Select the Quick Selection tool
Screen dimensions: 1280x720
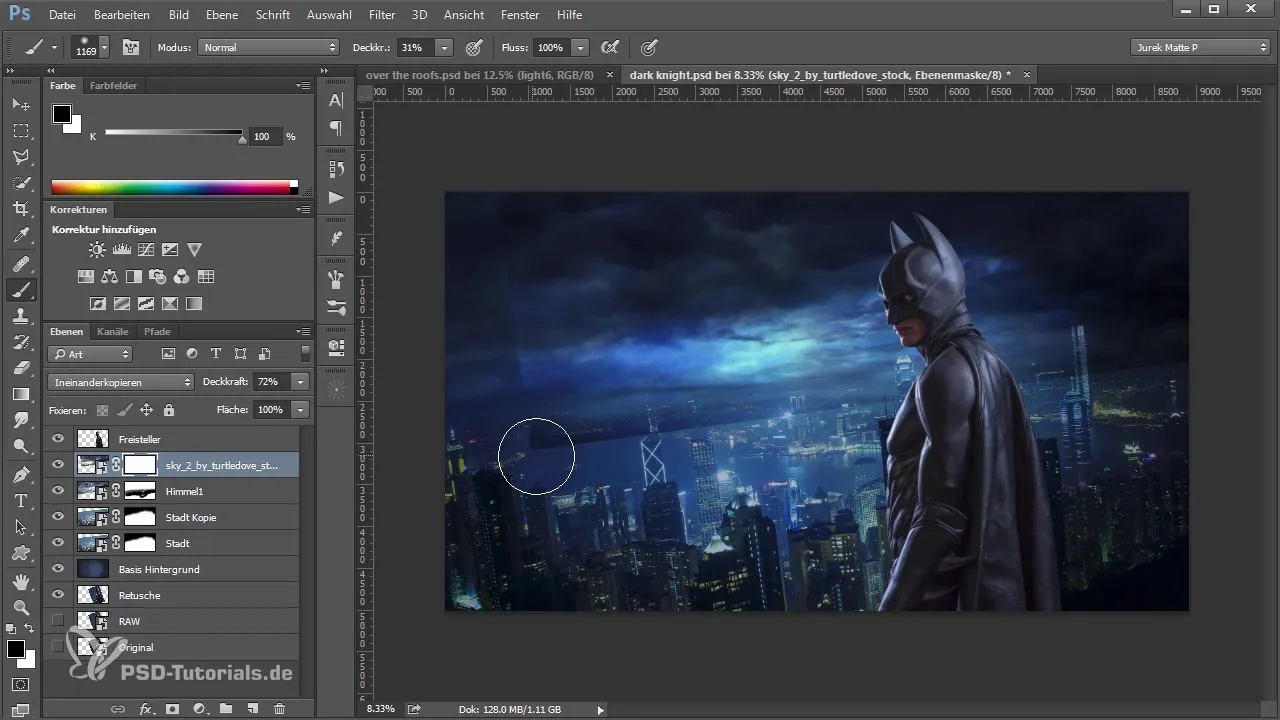(x=20, y=183)
